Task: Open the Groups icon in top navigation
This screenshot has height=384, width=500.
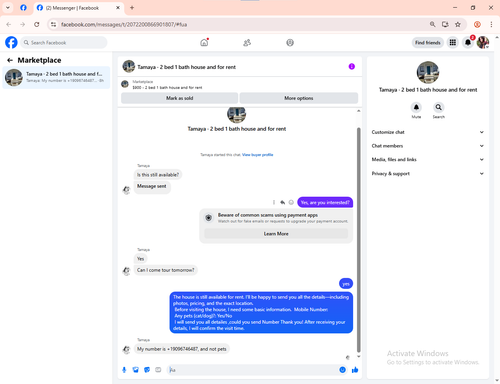Action: 290,43
